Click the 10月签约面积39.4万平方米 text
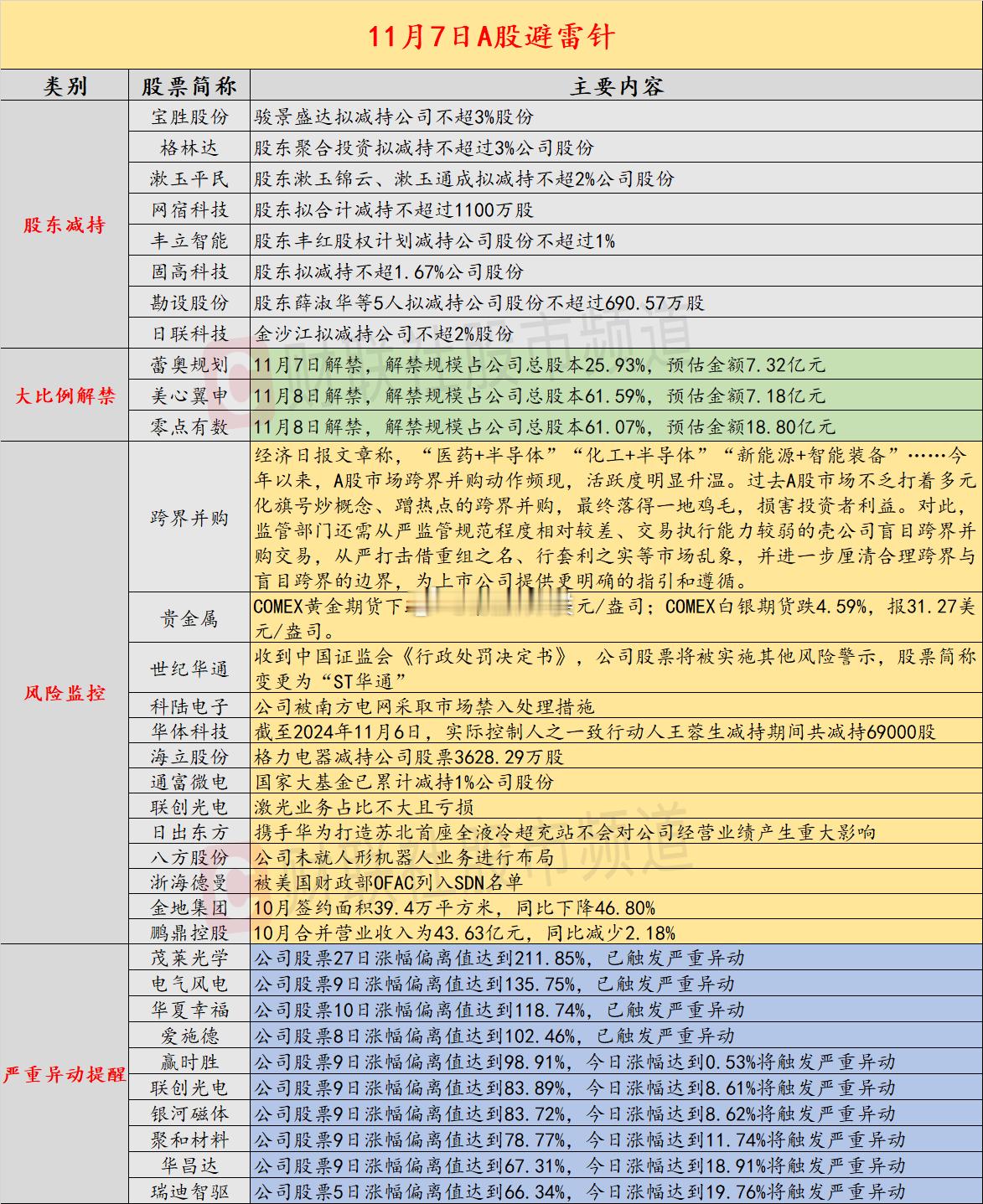The image size is (983, 1204). point(455,907)
